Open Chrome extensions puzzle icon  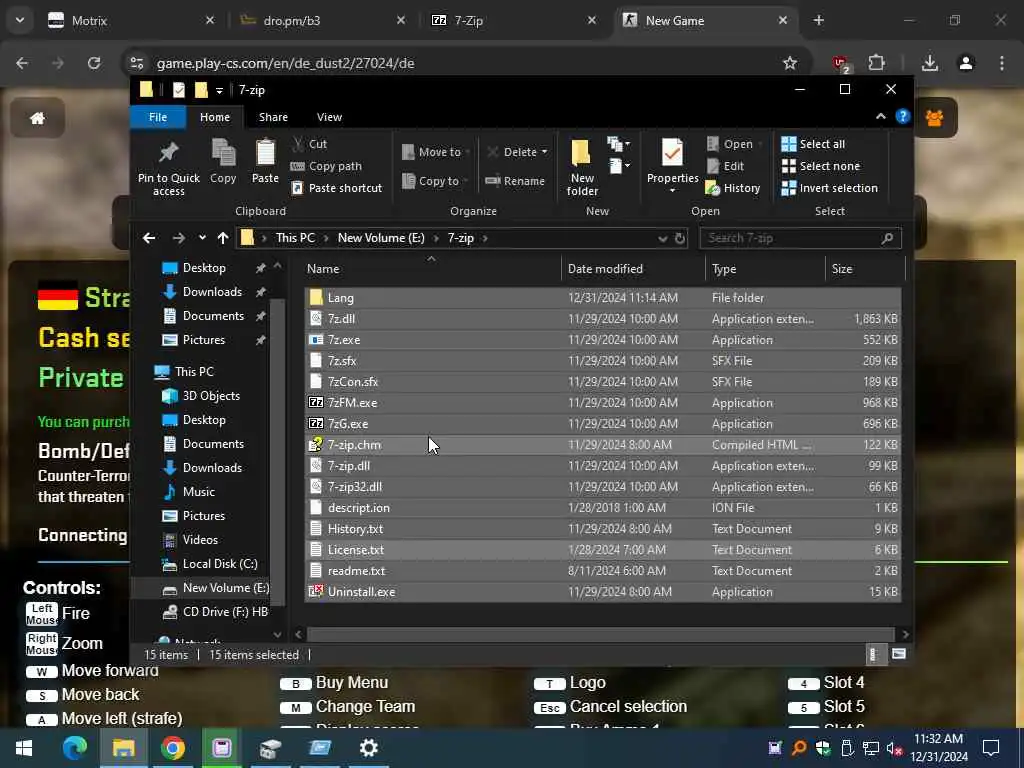pyautogui.click(x=876, y=63)
